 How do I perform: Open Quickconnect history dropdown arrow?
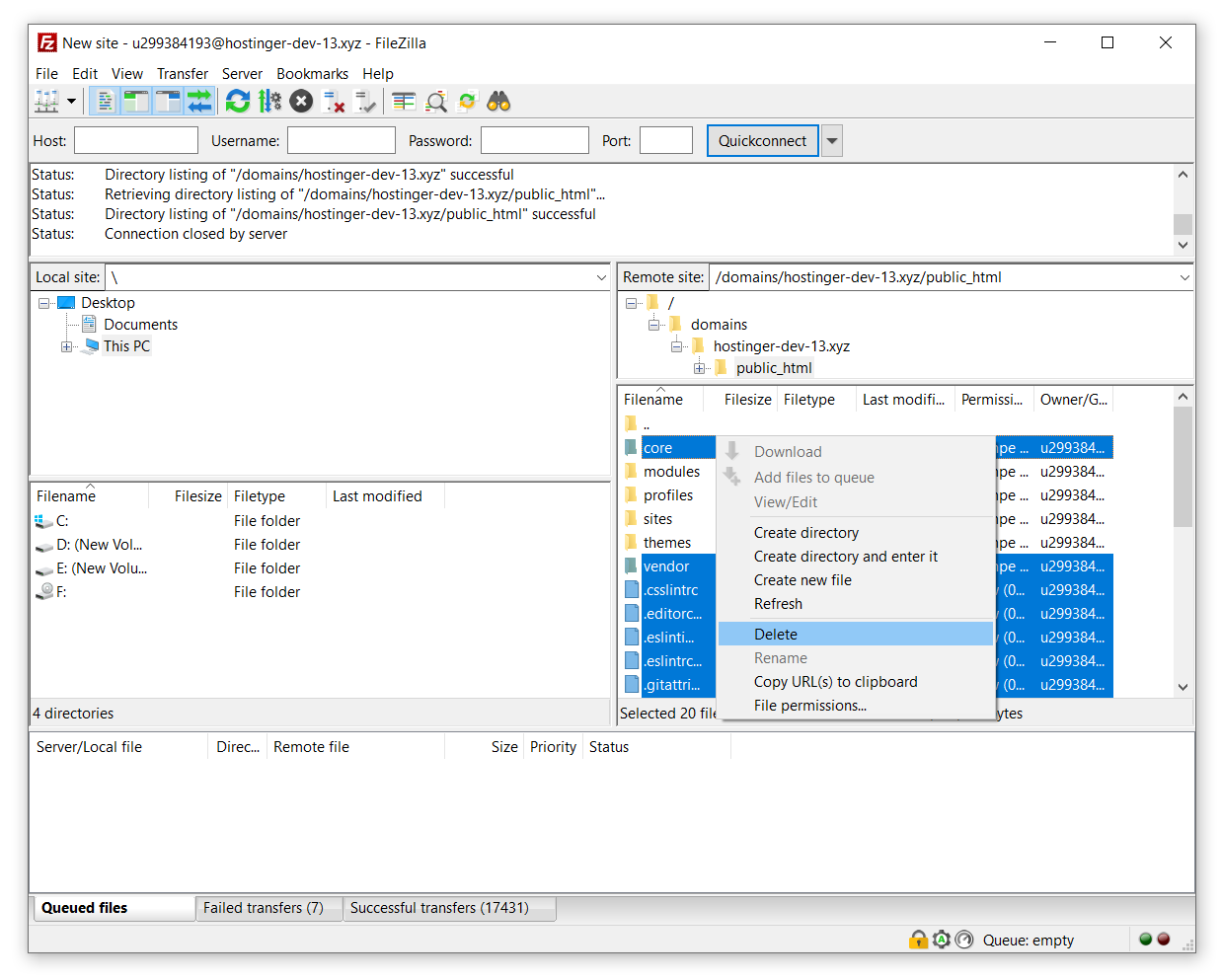(x=832, y=141)
